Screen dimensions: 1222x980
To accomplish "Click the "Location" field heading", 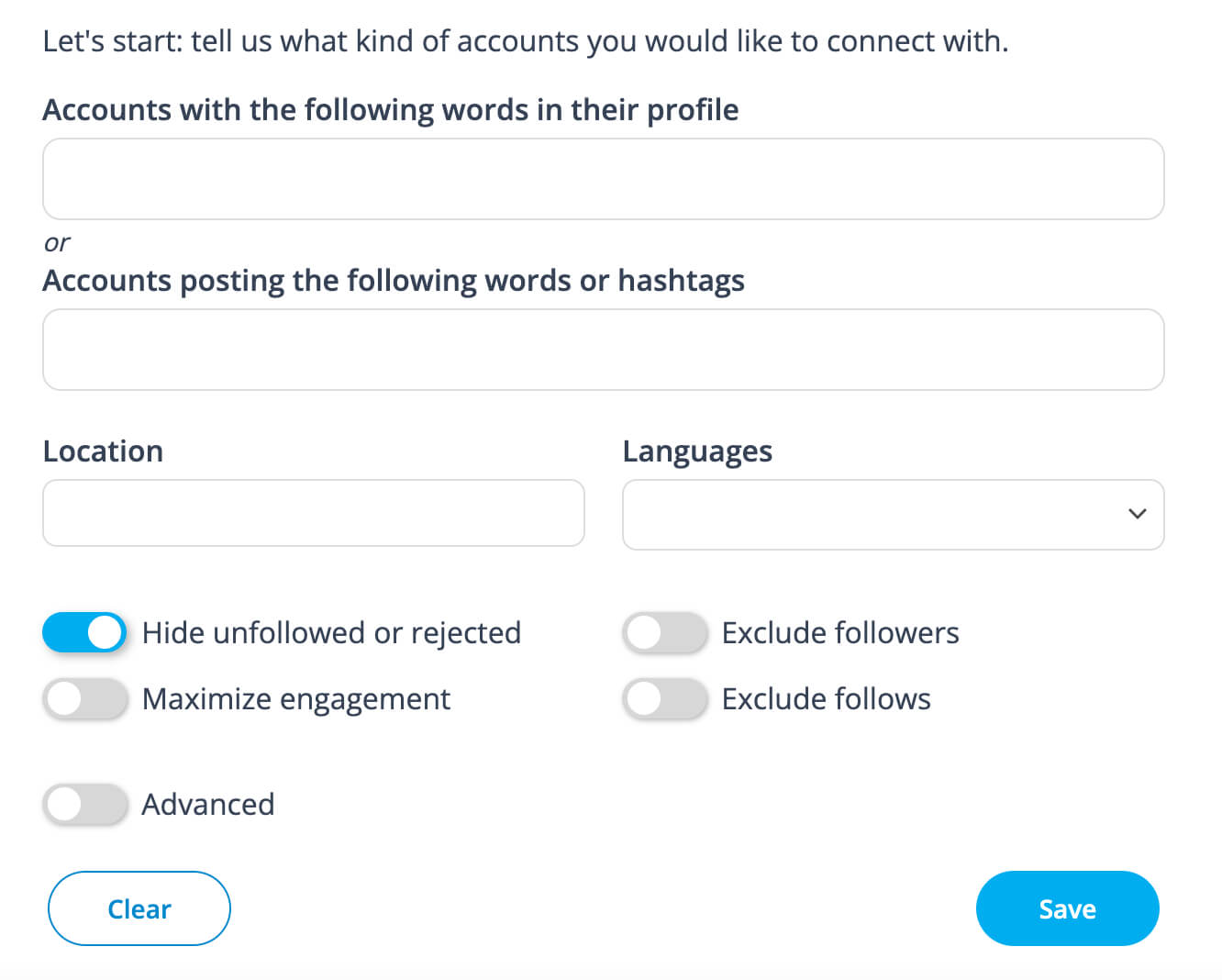I will coord(103,451).
